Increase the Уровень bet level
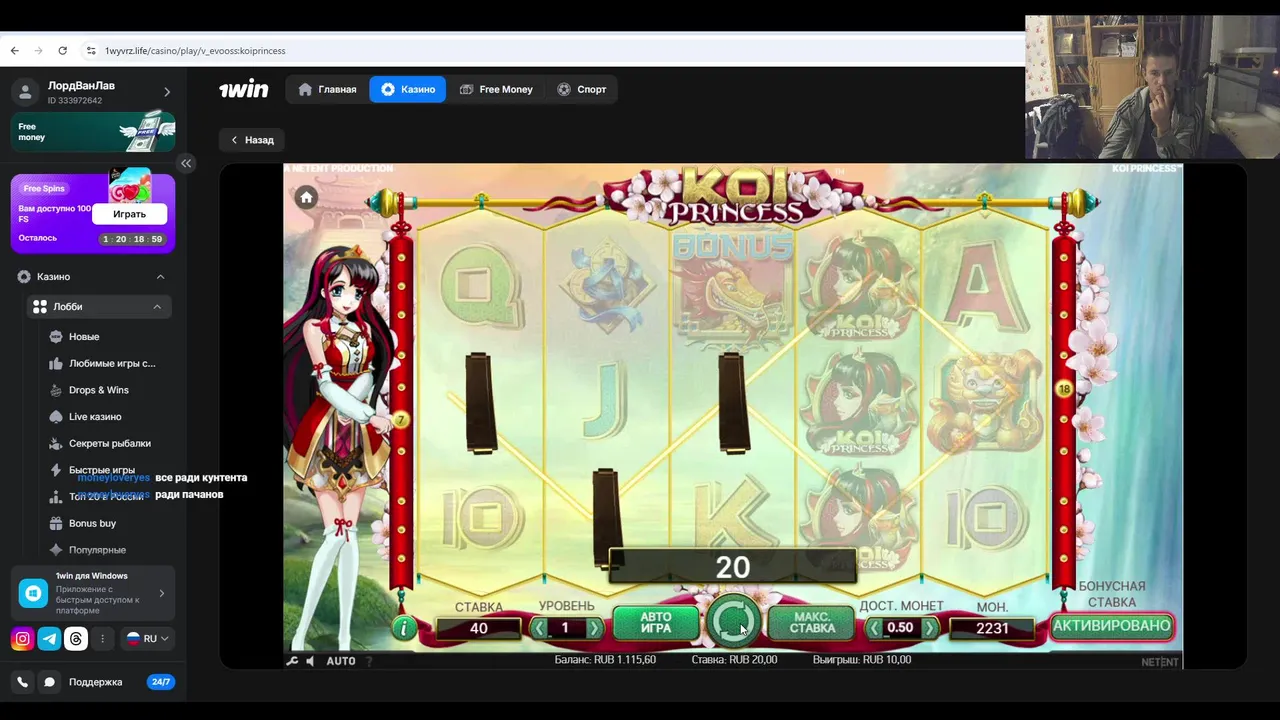The image size is (1280, 720). click(x=594, y=628)
